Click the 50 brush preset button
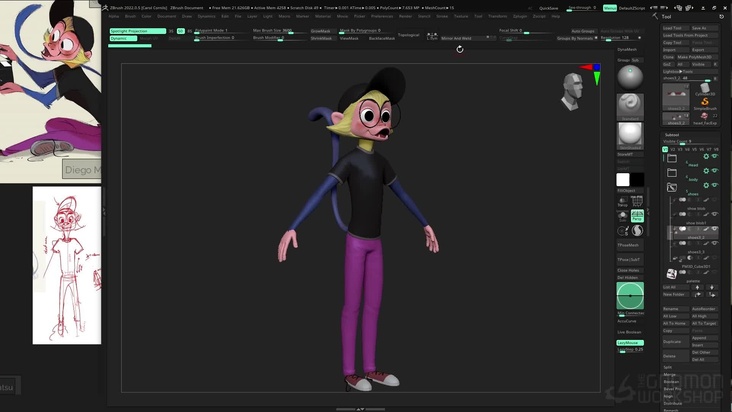Viewport: 732px width, 412px height. click(181, 31)
